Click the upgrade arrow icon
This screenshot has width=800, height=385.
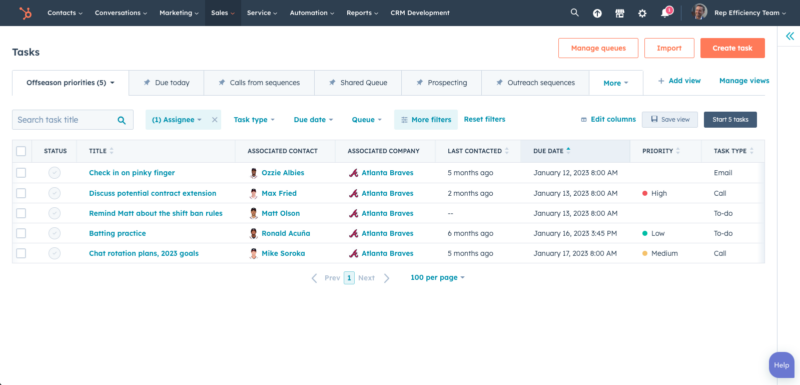pos(597,13)
